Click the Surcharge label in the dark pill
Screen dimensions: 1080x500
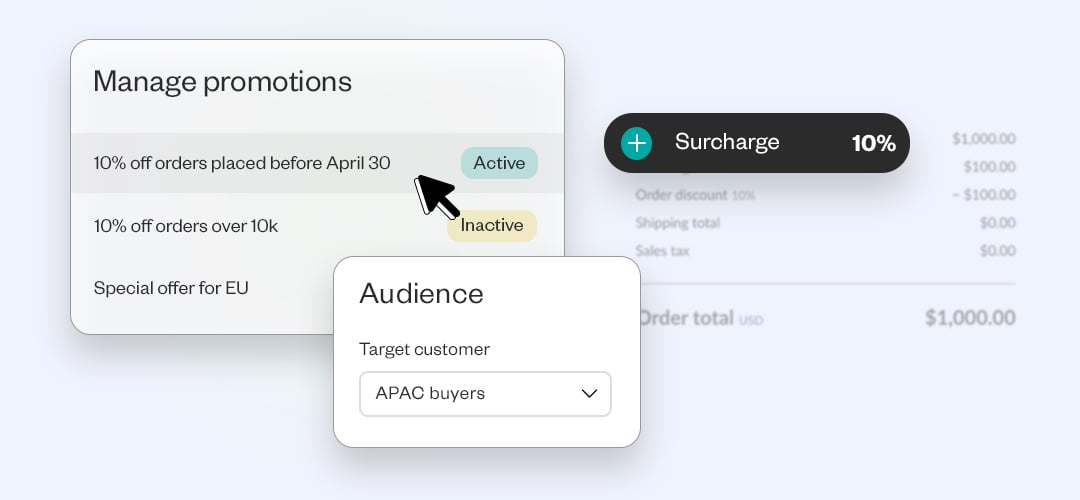tap(727, 142)
